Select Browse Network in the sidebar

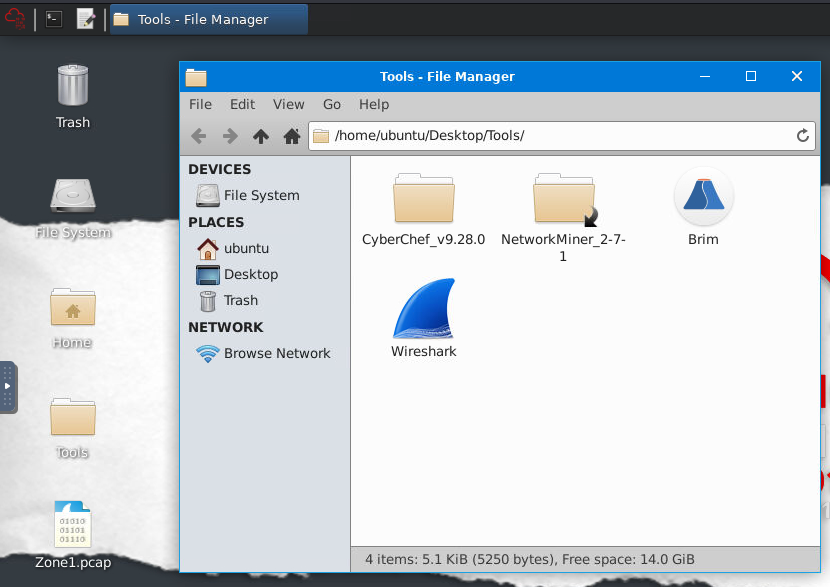263,353
